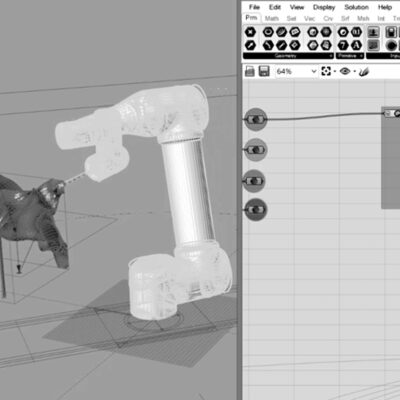Select the Boolean primitive icon
The width and height of the screenshot is (400, 400).
[343, 32]
